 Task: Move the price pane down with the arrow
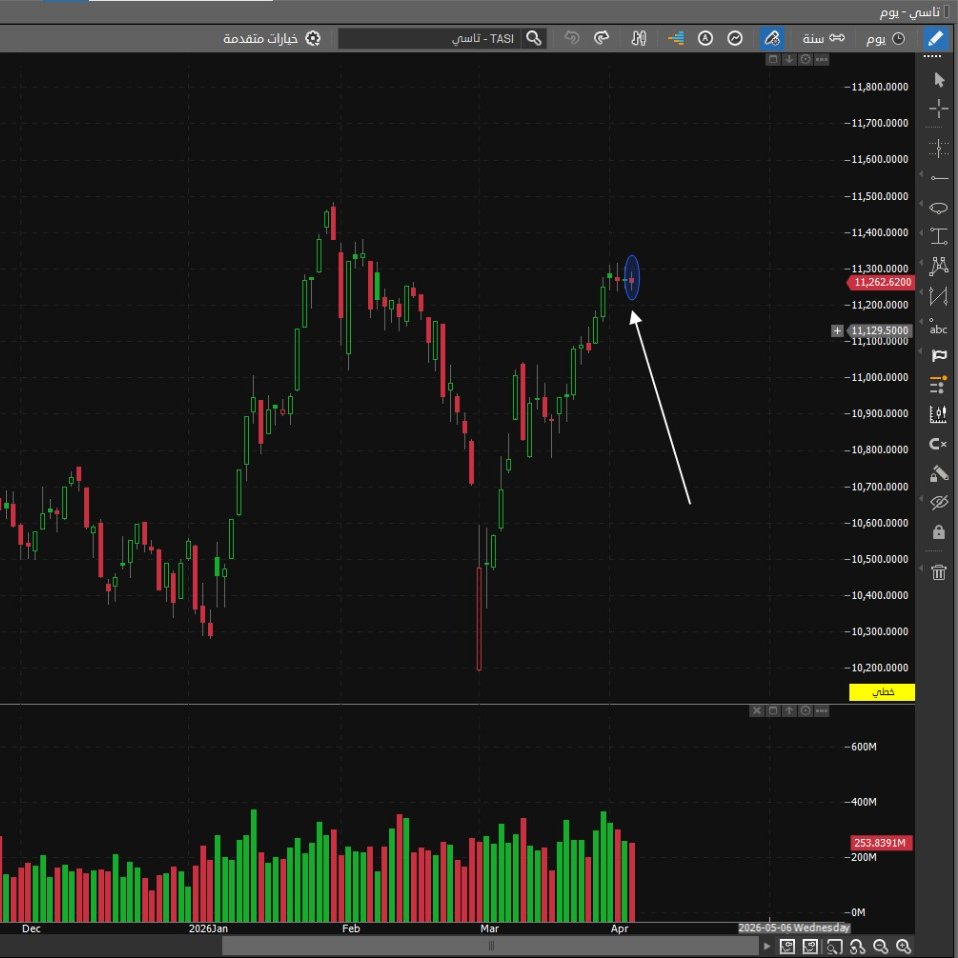tap(789, 59)
